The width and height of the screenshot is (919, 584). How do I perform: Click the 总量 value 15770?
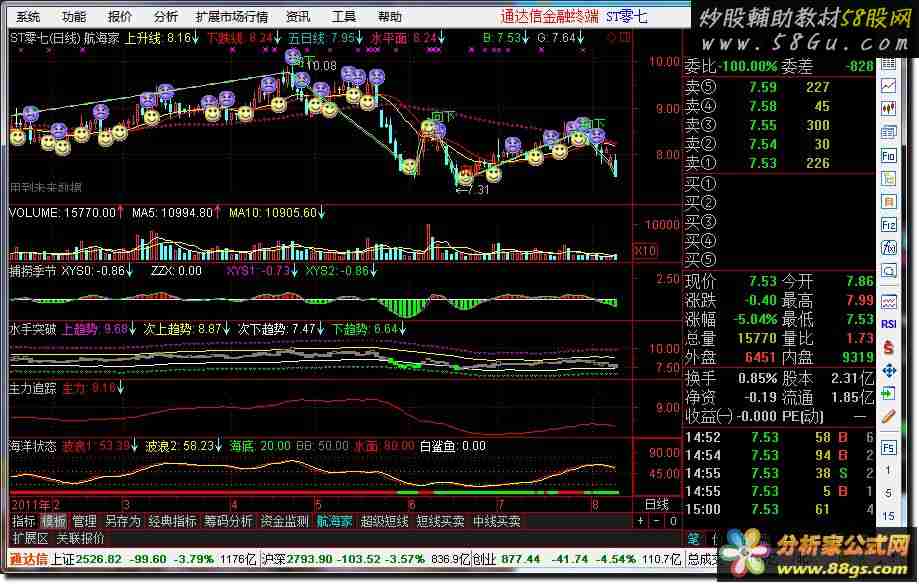[x=757, y=338]
